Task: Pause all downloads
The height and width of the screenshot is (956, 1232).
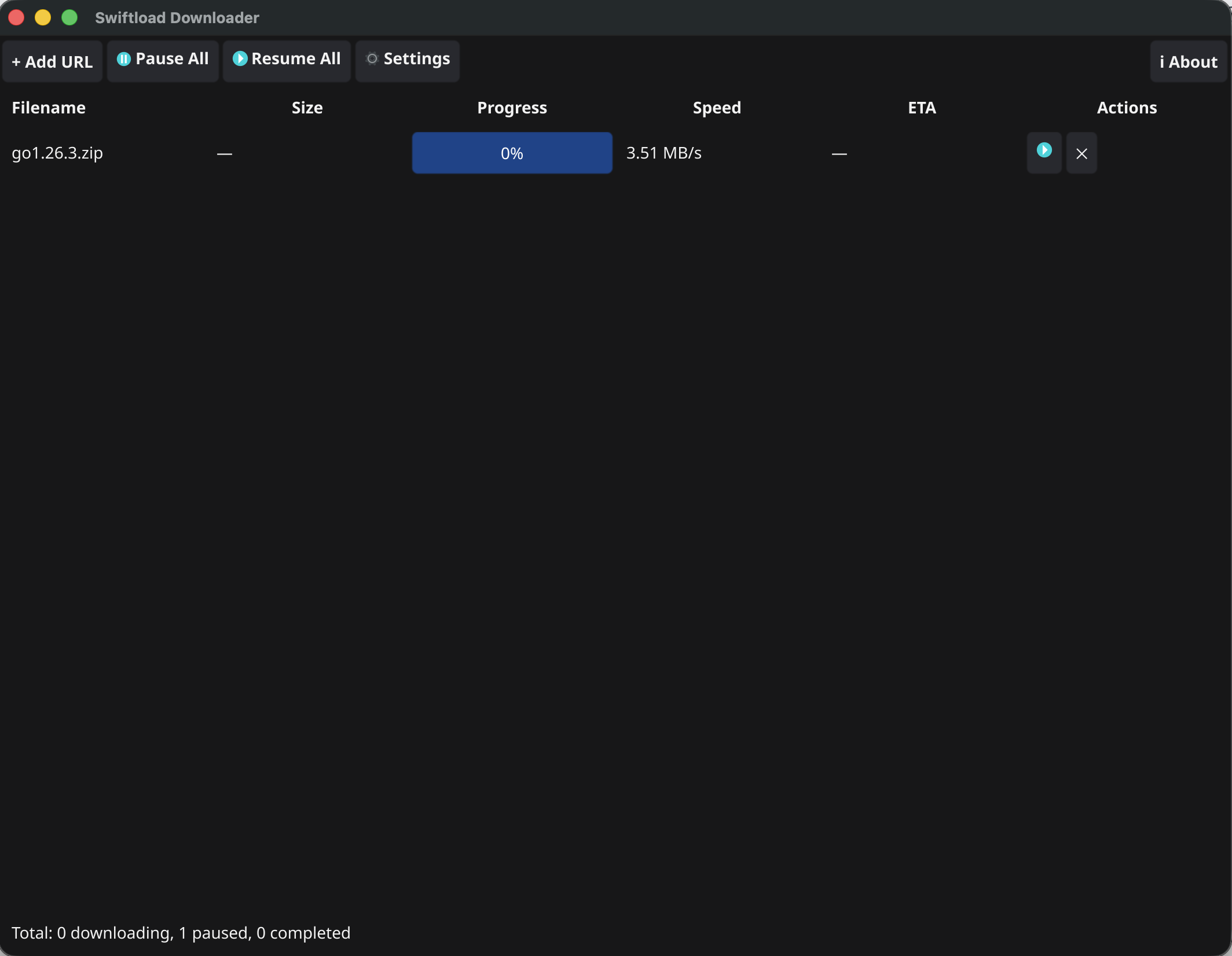Action: (163, 61)
